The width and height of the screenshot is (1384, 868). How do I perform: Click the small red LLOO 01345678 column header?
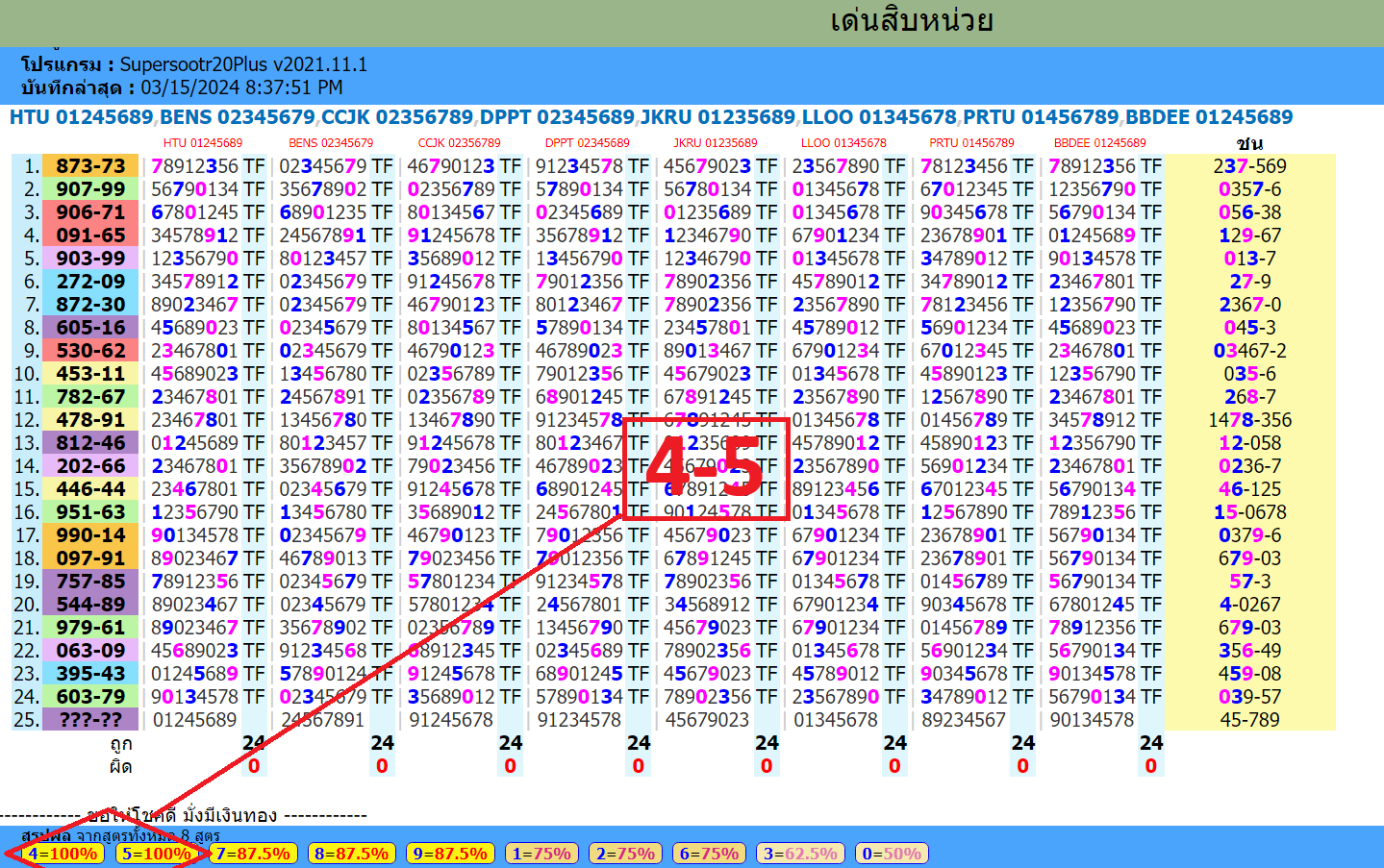point(843,143)
